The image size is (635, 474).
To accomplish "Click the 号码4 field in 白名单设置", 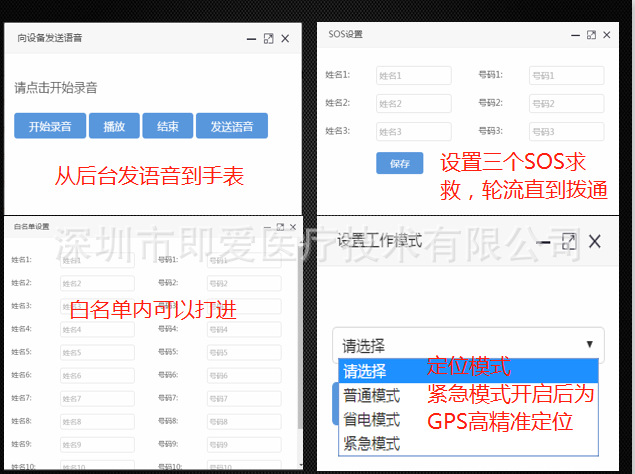I will pos(244,329).
